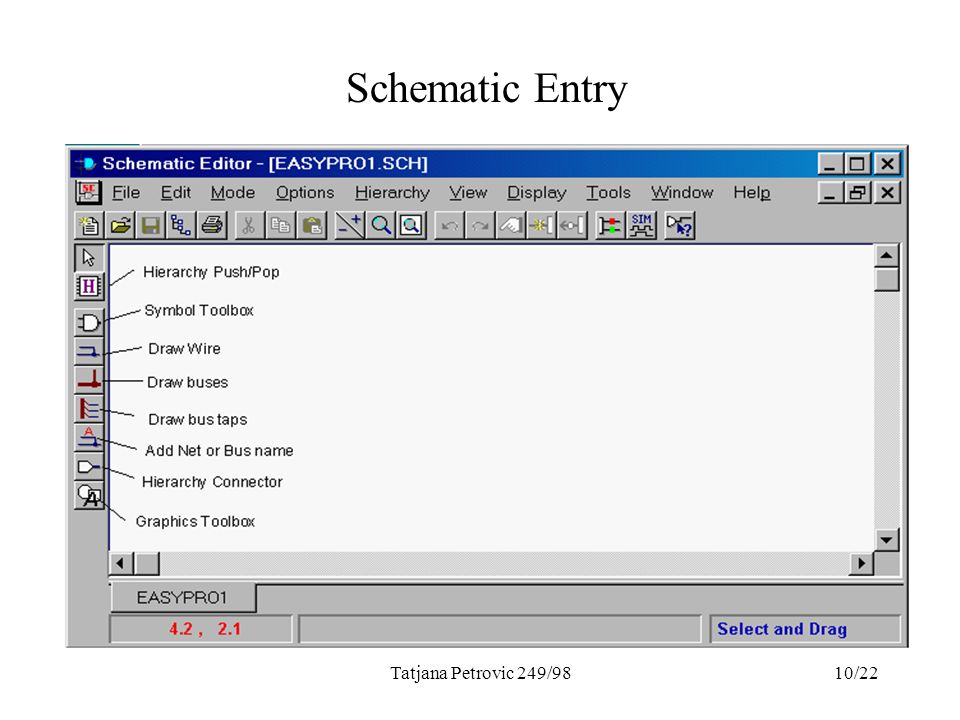
Task: Click the zoom full-page icon
Action: pos(411,225)
